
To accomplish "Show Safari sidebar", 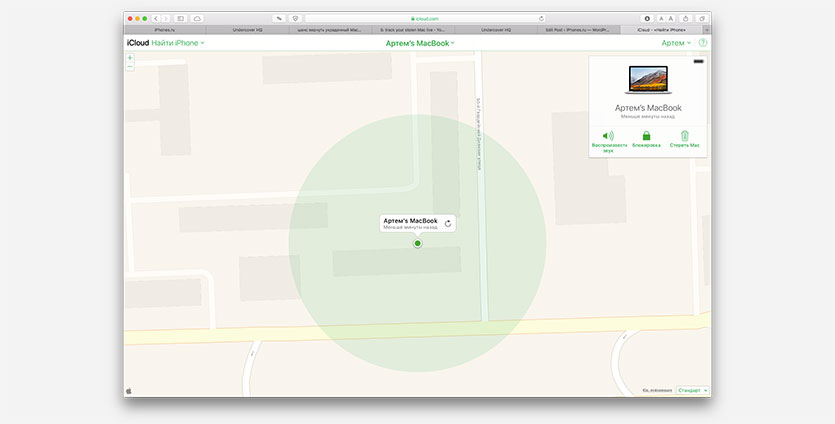I will pos(181,19).
